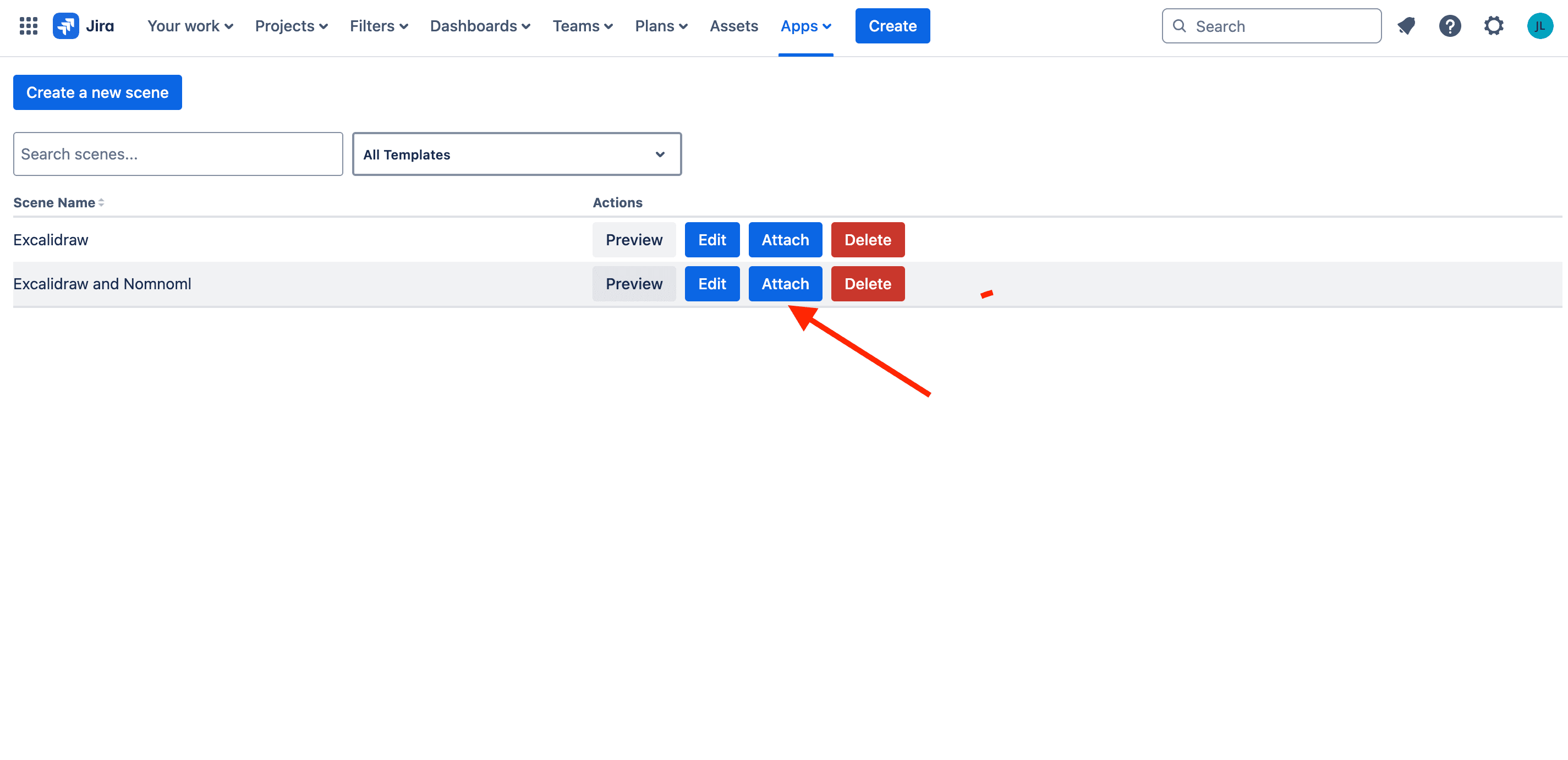This screenshot has width=1568, height=760.
Task: Expand the Plans menu
Action: pos(661,26)
